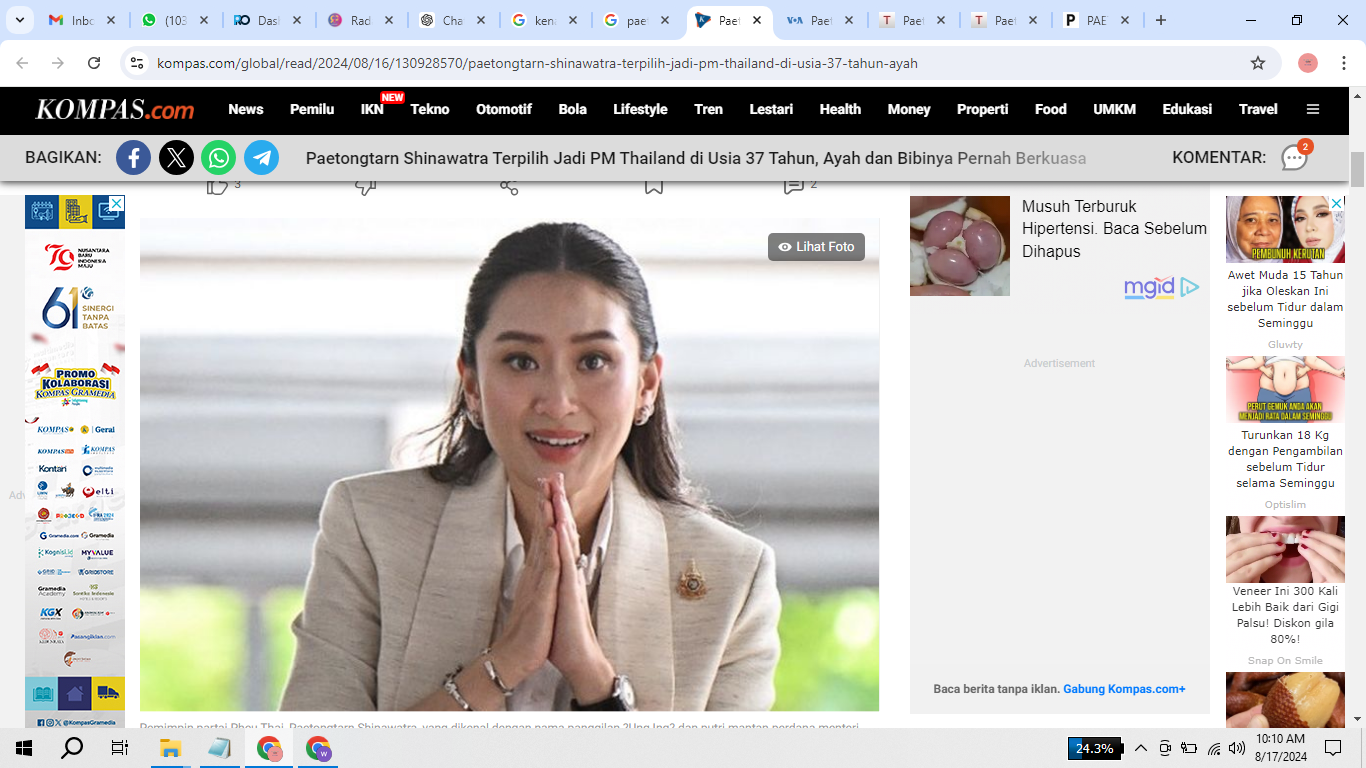Bookmark this page with the star icon

[1258, 63]
